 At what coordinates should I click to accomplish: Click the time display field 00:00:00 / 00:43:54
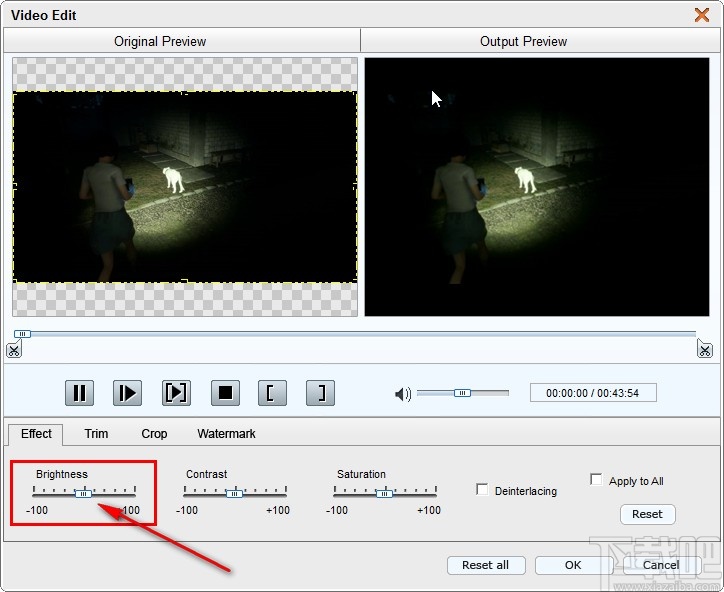[x=593, y=393]
